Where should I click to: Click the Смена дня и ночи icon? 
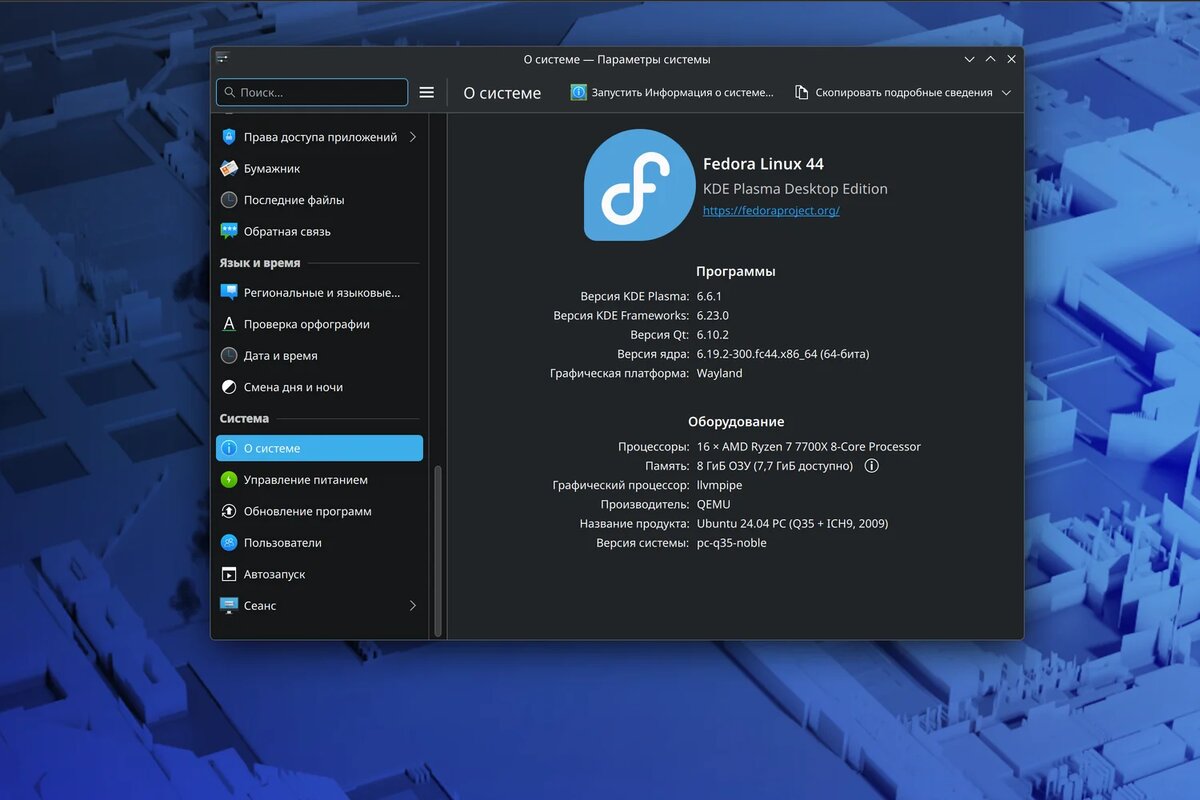point(228,387)
